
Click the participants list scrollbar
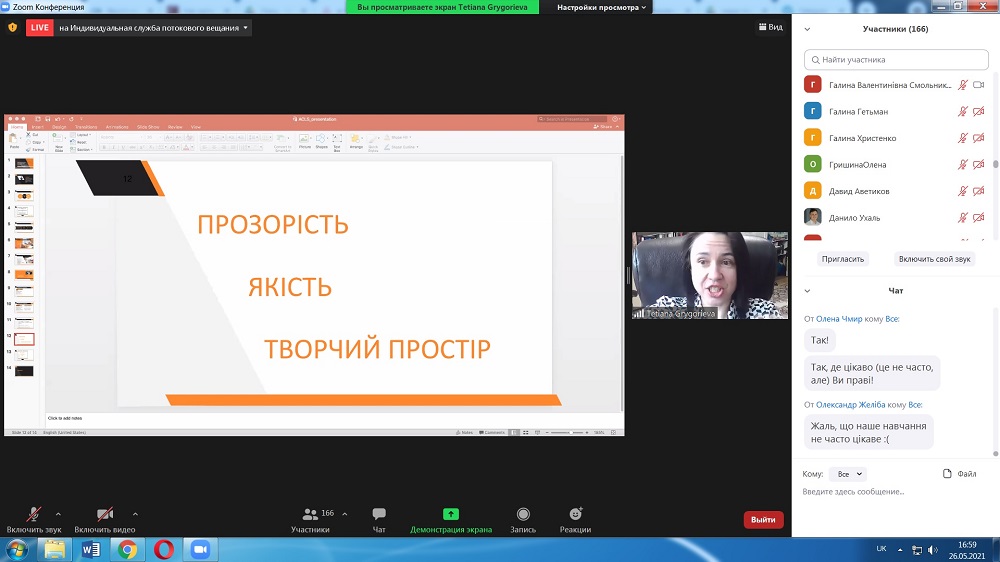tap(996, 156)
